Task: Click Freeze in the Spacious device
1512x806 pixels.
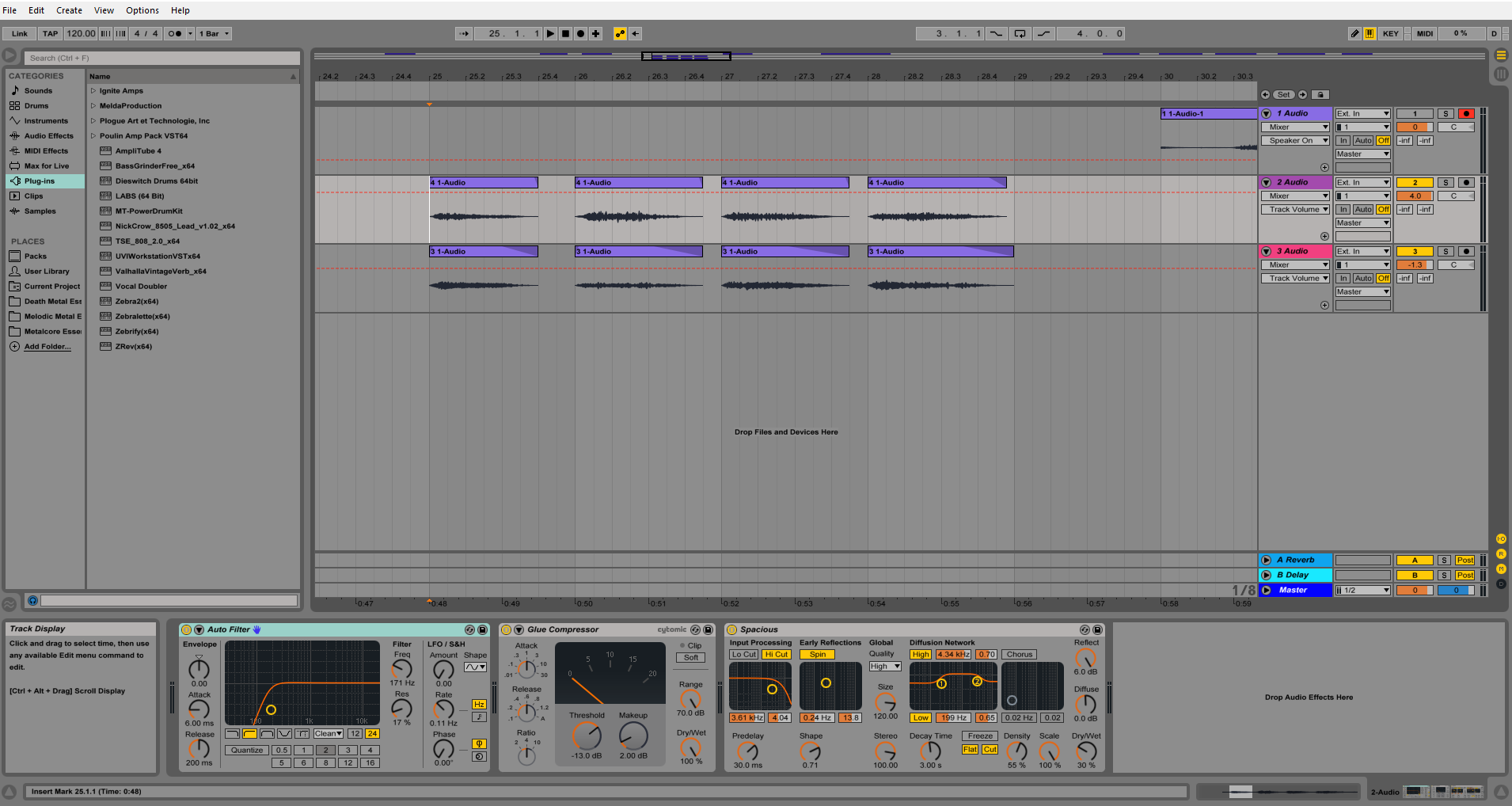Action: click(x=979, y=736)
